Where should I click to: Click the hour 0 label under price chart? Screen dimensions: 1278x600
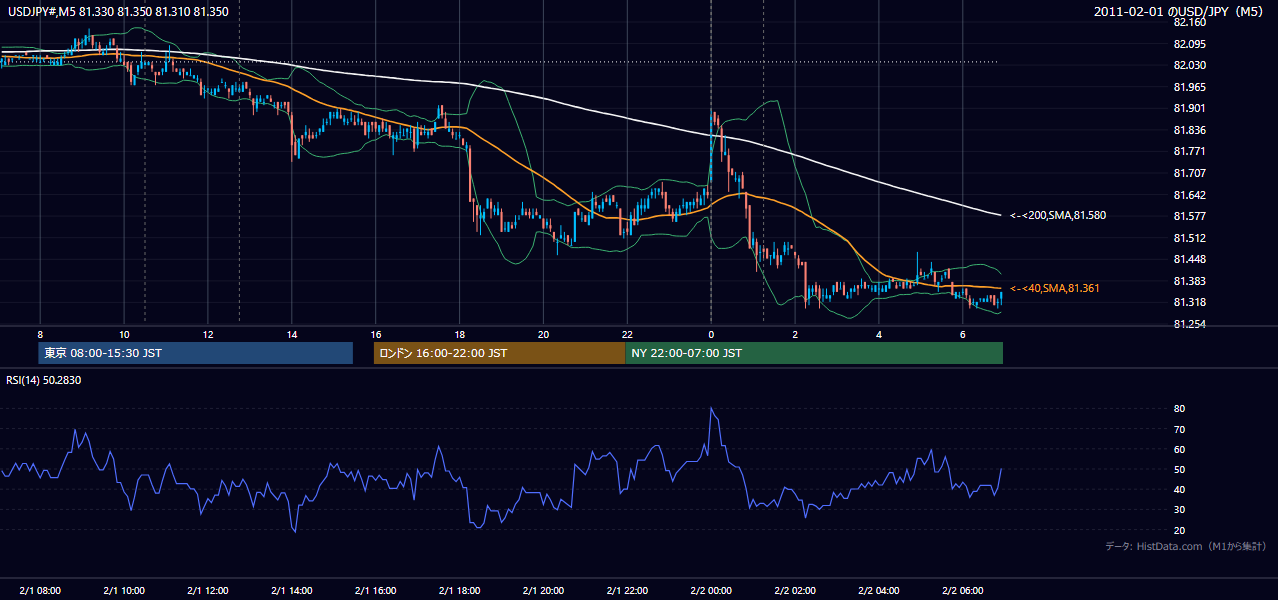[x=711, y=334]
